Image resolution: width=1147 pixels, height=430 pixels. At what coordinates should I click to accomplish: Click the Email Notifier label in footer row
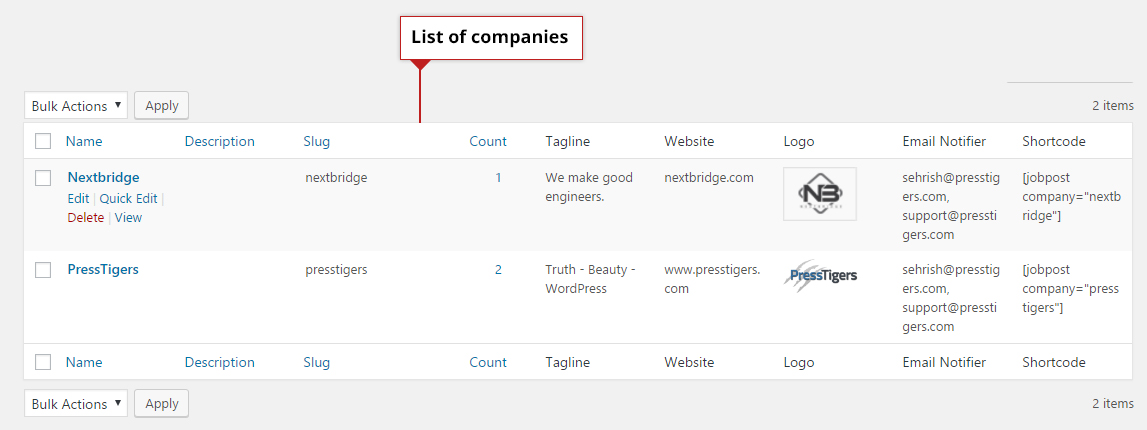[x=944, y=362]
